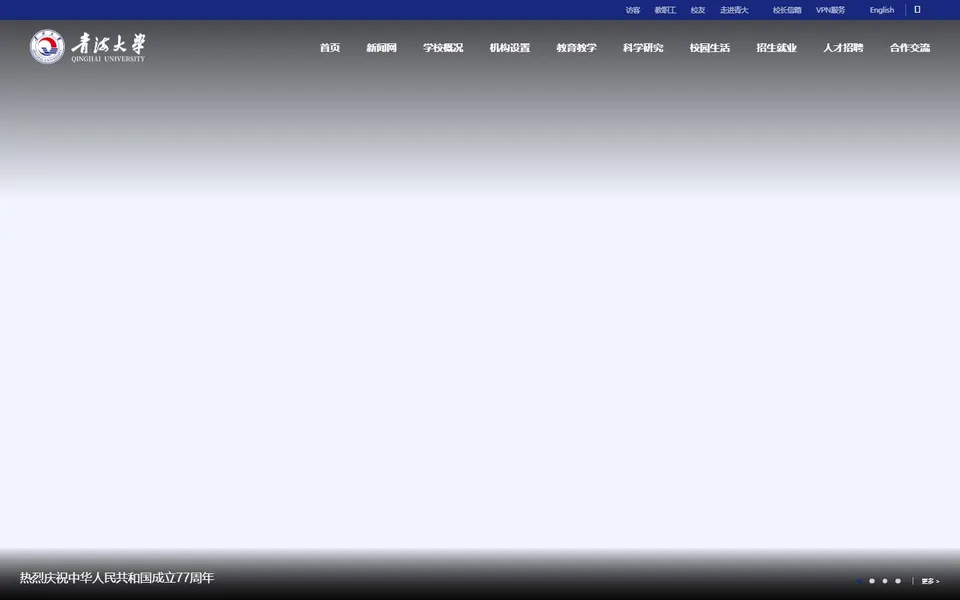Open the headline 热烈庆祝中华人民共和国成立77周年
960x600 pixels.
pos(117,578)
